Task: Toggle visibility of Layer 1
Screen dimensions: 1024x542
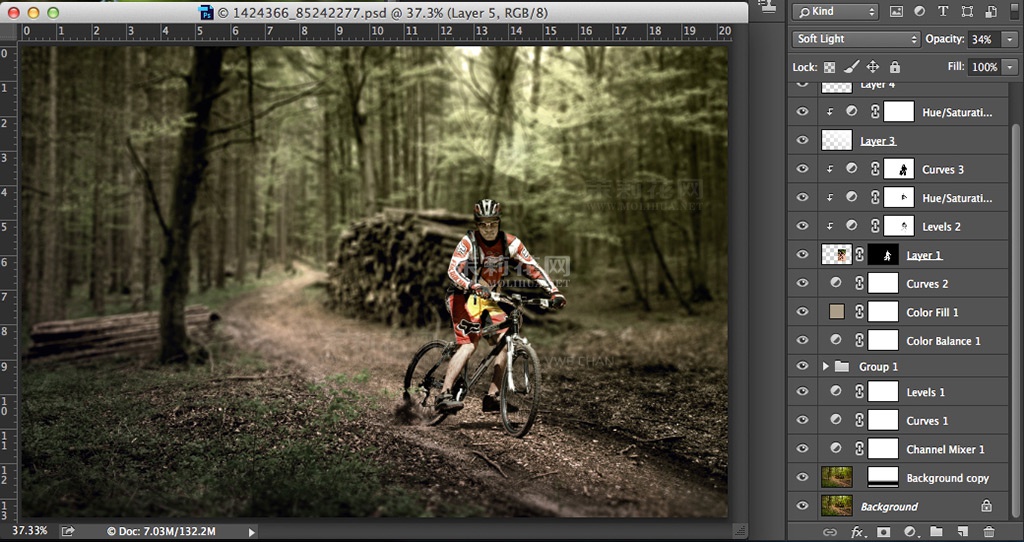Action: pos(803,255)
